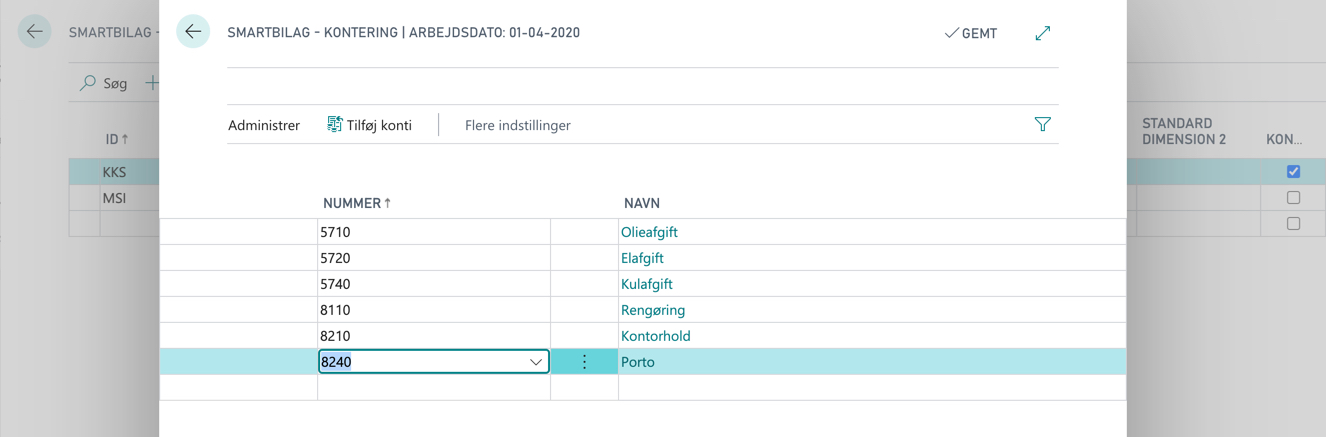Open Flere indstillinger menu
Image resolution: width=1326 pixels, height=437 pixels.
coord(518,125)
